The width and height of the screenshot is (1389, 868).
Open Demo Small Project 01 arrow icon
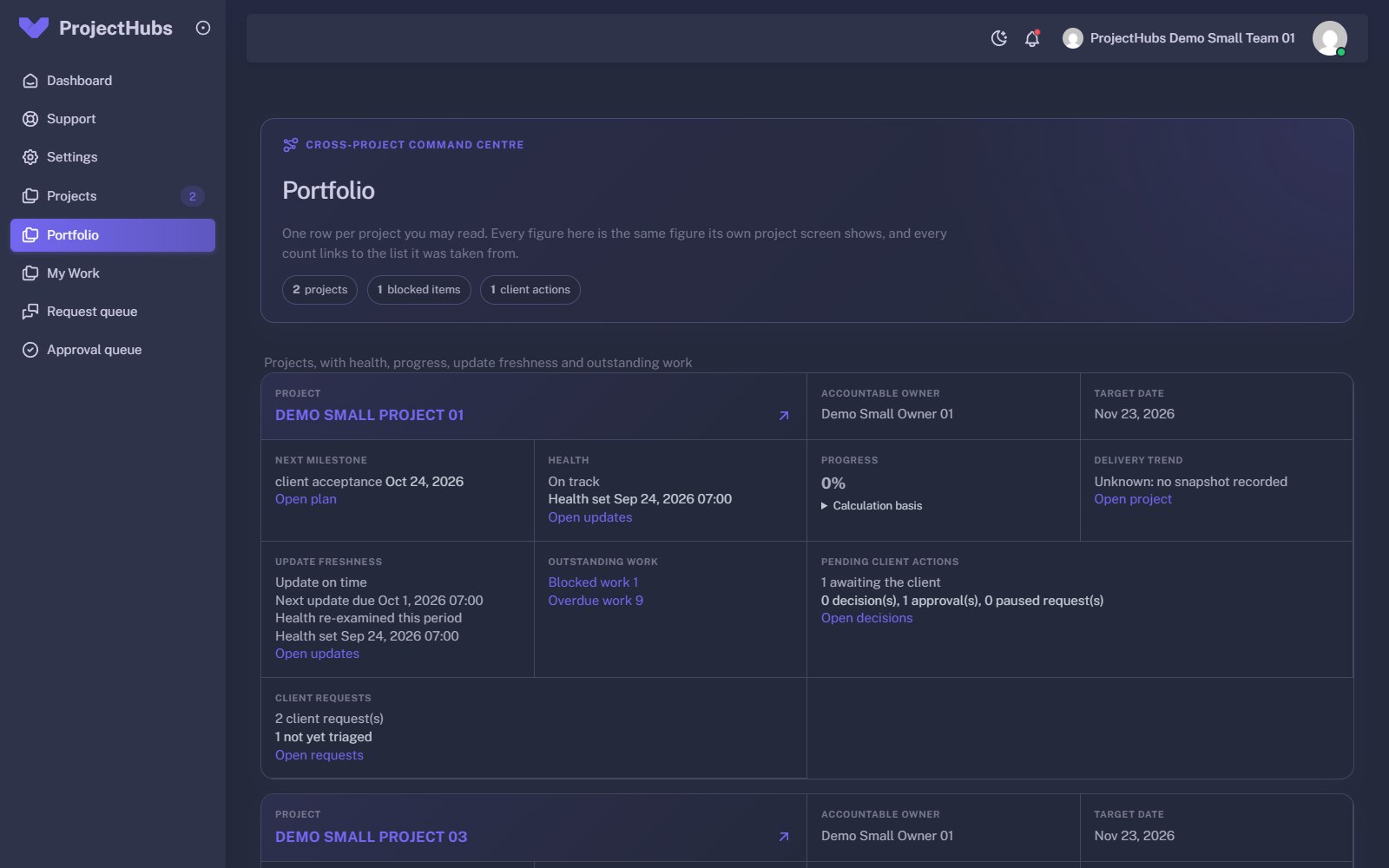click(784, 416)
